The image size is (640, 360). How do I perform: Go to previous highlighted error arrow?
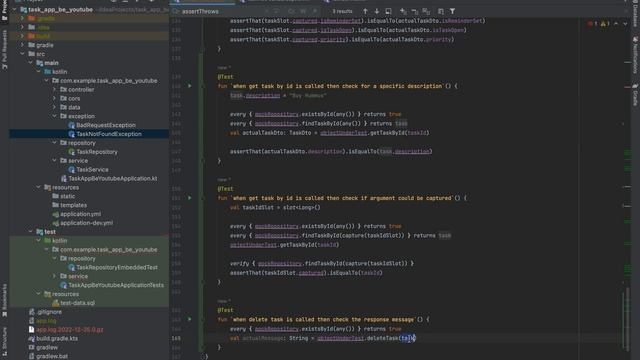616,24
